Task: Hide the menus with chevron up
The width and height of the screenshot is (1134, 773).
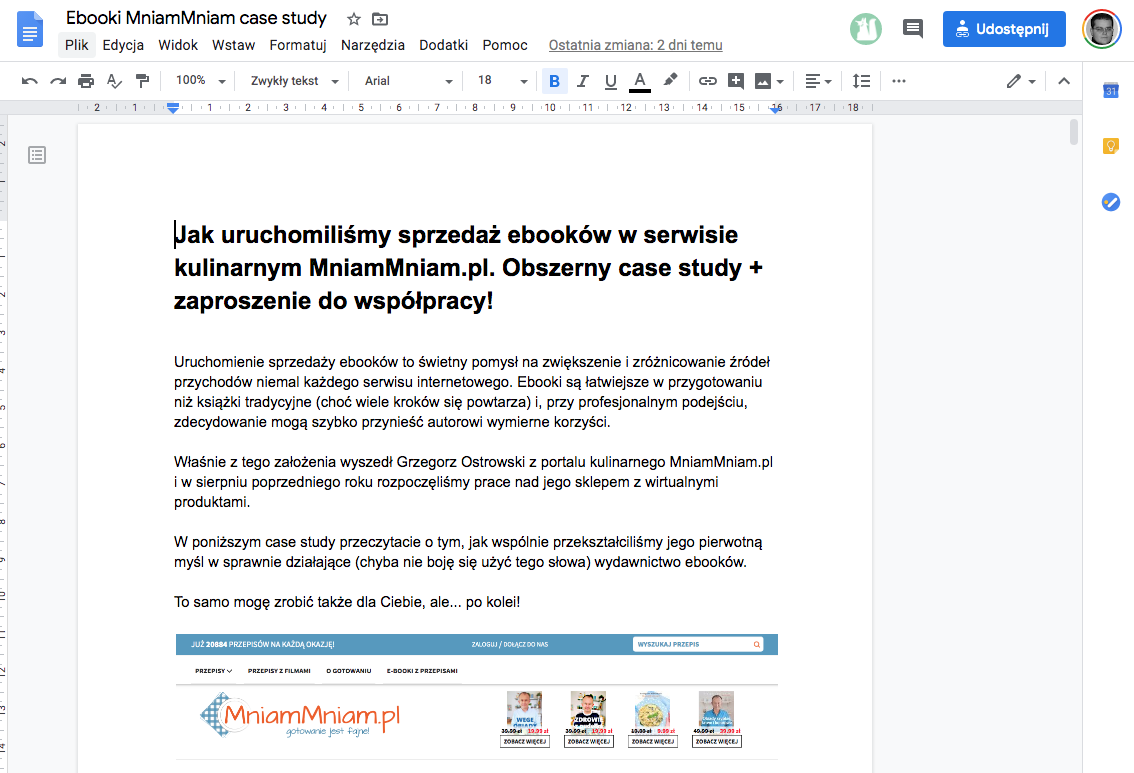Action: [1064, 81]
